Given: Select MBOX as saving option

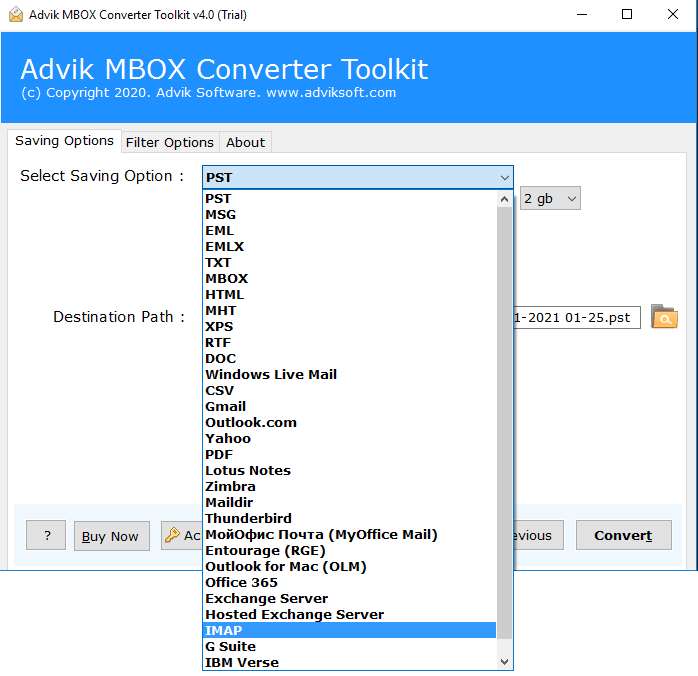Looking at the screenshot, I should (x=349, y=279).
